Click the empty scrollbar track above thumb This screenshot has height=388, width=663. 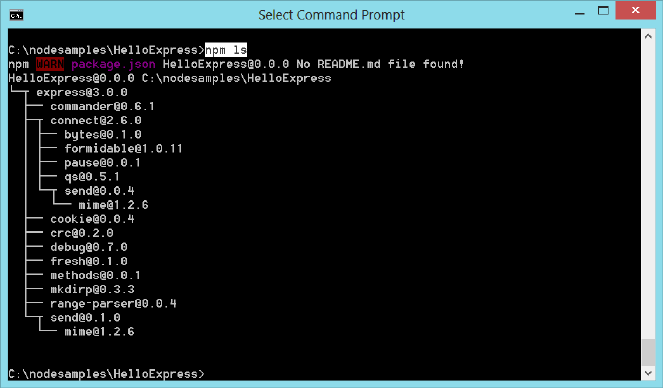[x=648, y=190]
